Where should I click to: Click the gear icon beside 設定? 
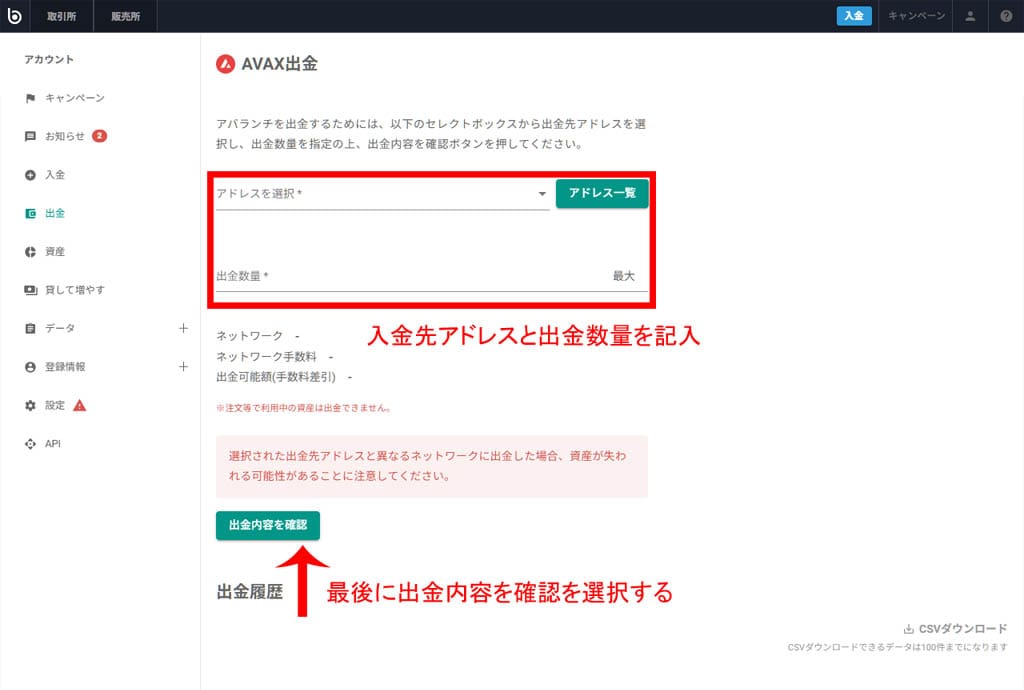pyautogui.click(x=30, y=405)
